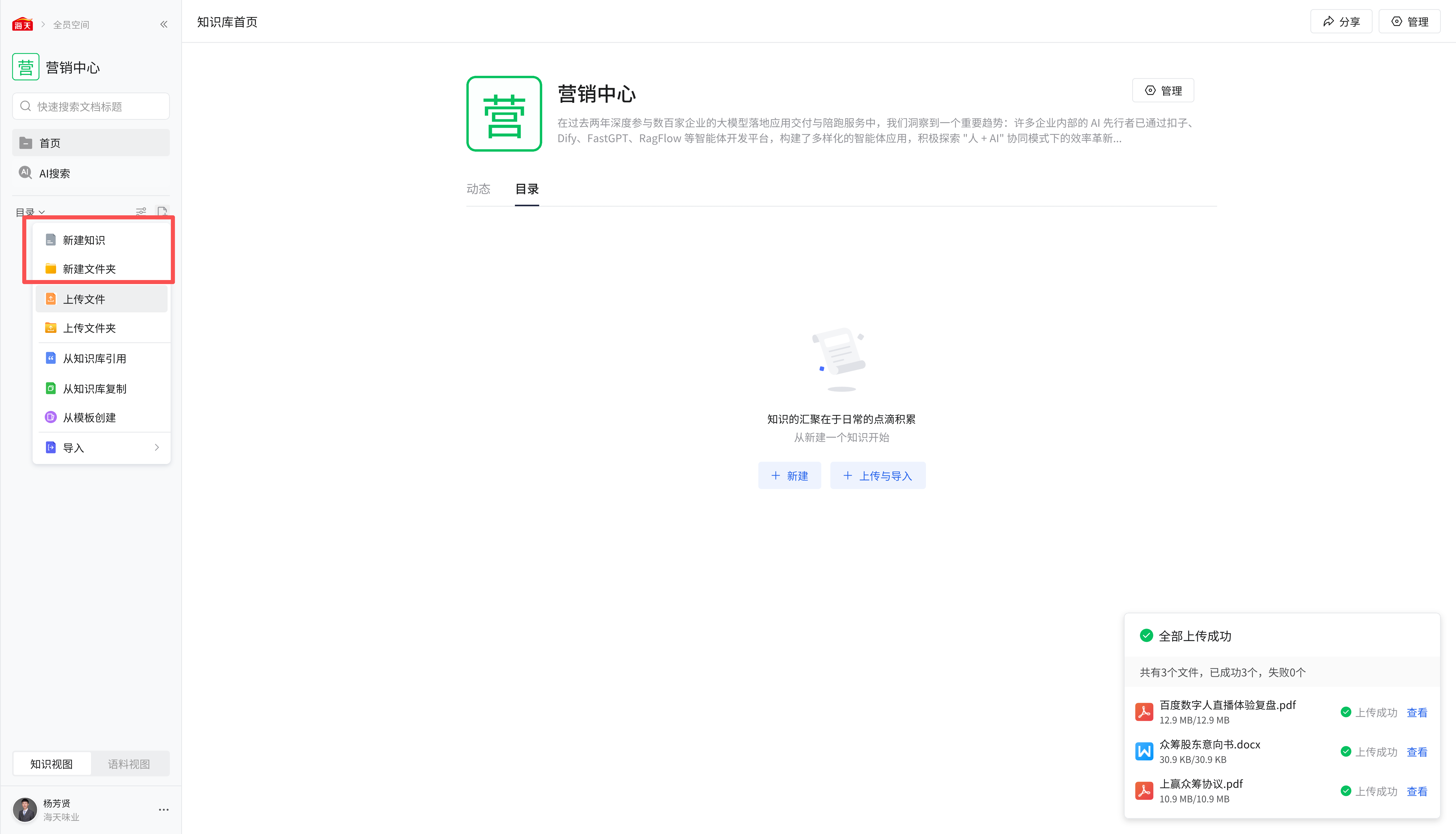Select 新建知识 from the menu

point(84,240)
